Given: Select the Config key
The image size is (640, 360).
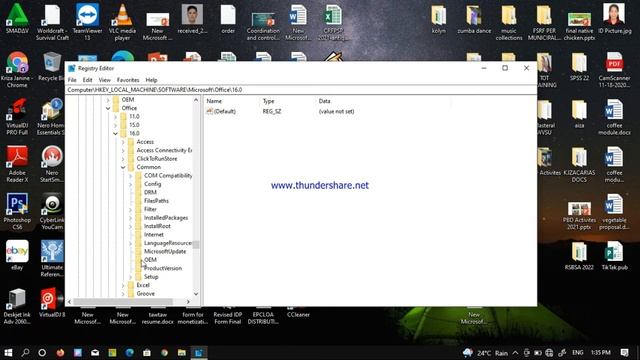Looking at the screenshot, I should (x=152, y=184).
